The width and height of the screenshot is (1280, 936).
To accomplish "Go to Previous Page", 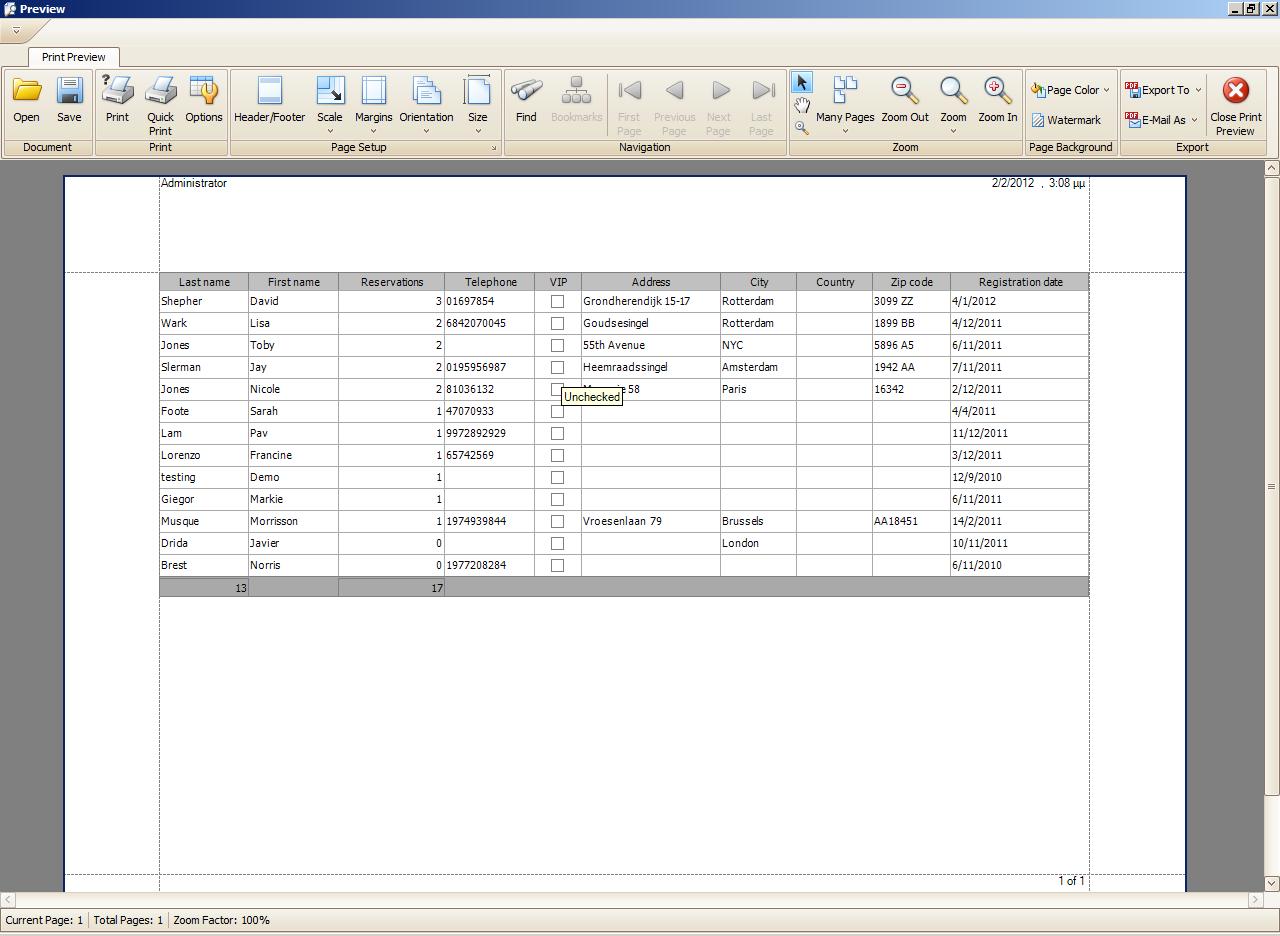I will [674, 90].
